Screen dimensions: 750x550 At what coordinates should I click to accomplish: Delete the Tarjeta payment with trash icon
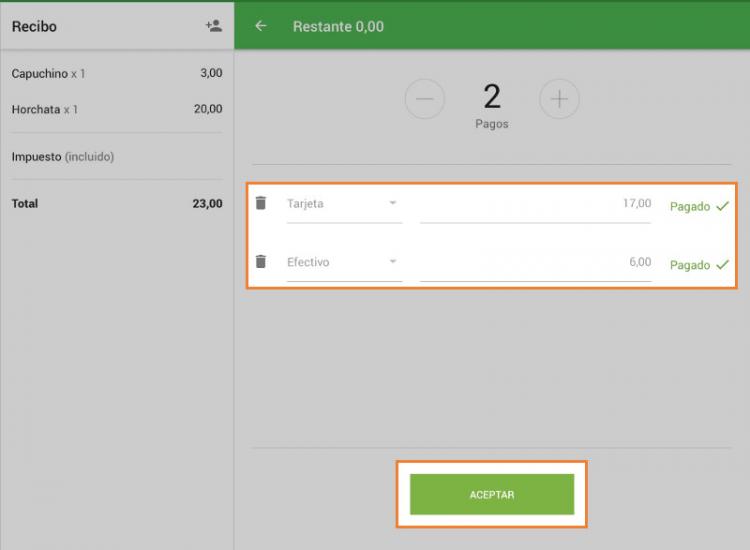pos(261,203)
